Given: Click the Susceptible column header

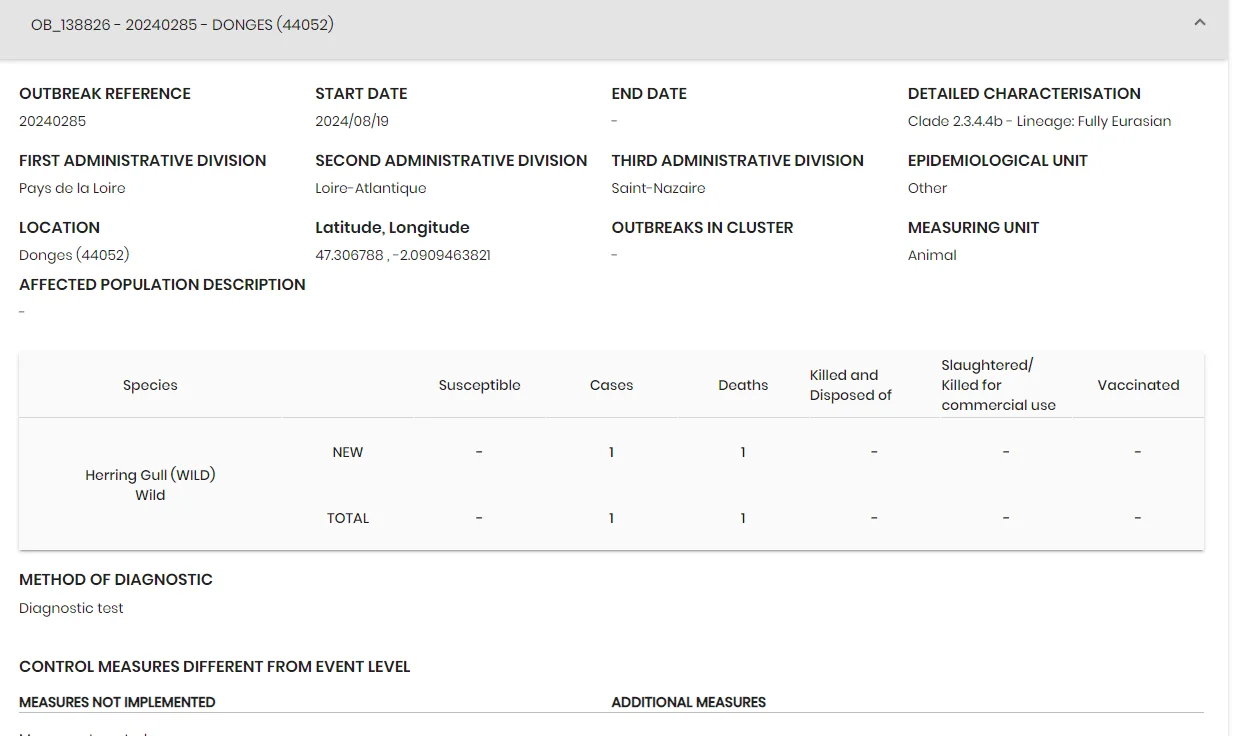Looking at the screenshot, I should [479, 385].
